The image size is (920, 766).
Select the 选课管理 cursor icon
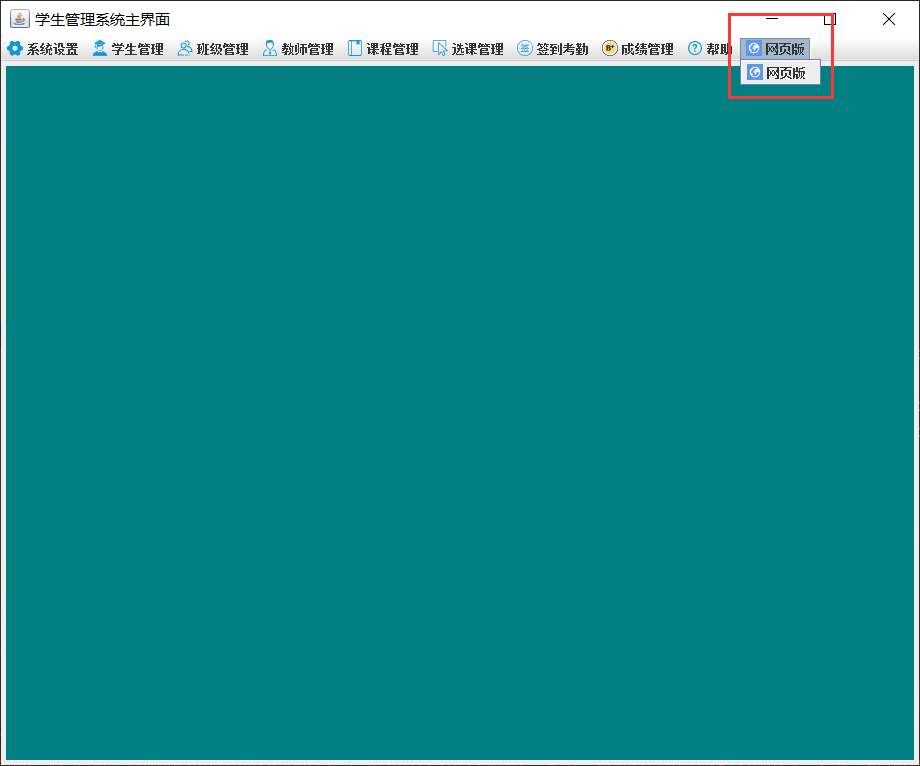tap(439, 47)
